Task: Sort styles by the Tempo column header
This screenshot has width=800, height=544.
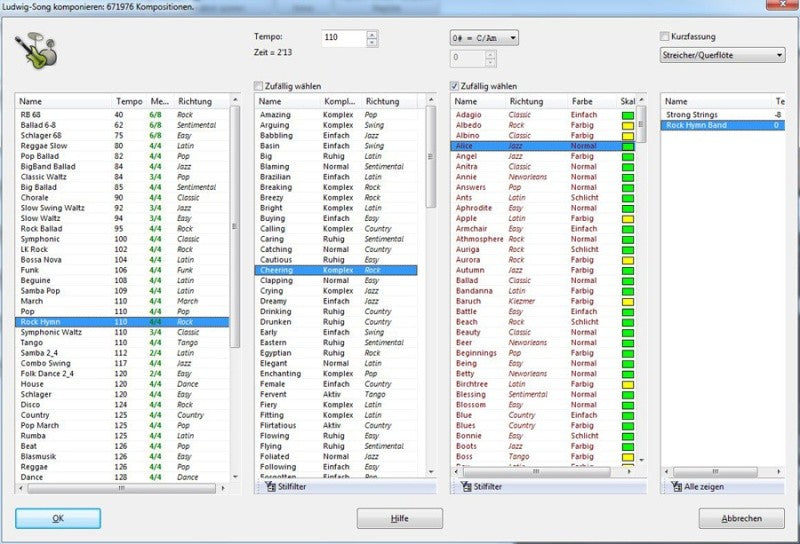Action: coord(129,101)
